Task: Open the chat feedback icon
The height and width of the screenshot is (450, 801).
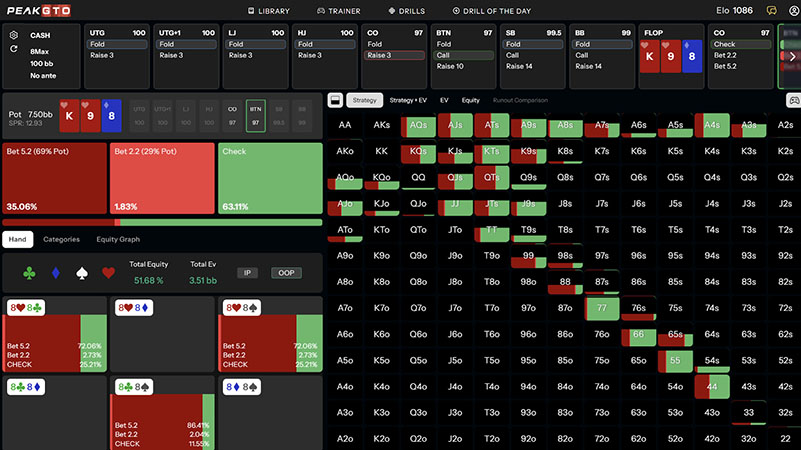Action: click(x=771, y=11)
